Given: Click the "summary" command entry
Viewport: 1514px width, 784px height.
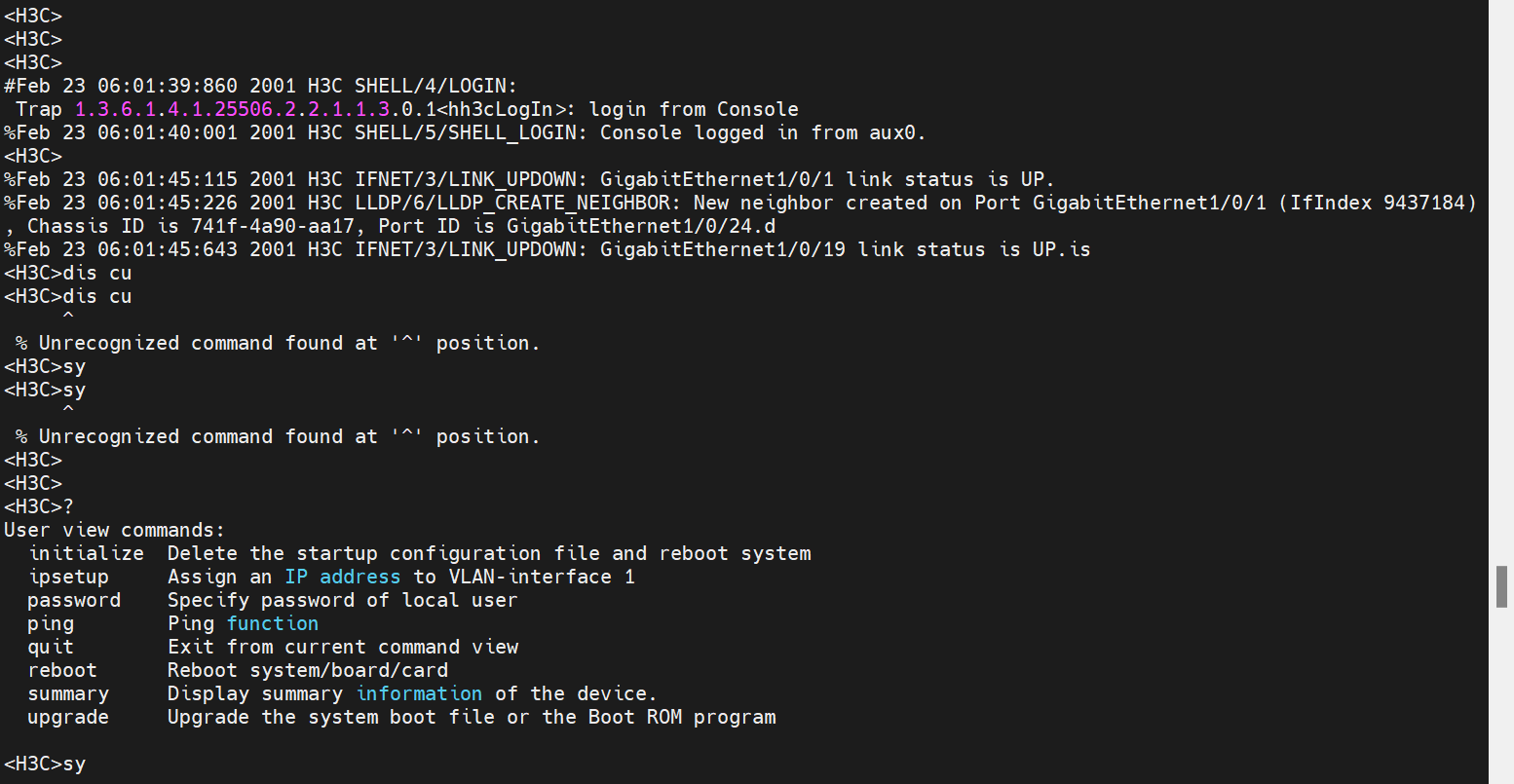Looking at the screenshot, I should (68, 693).
